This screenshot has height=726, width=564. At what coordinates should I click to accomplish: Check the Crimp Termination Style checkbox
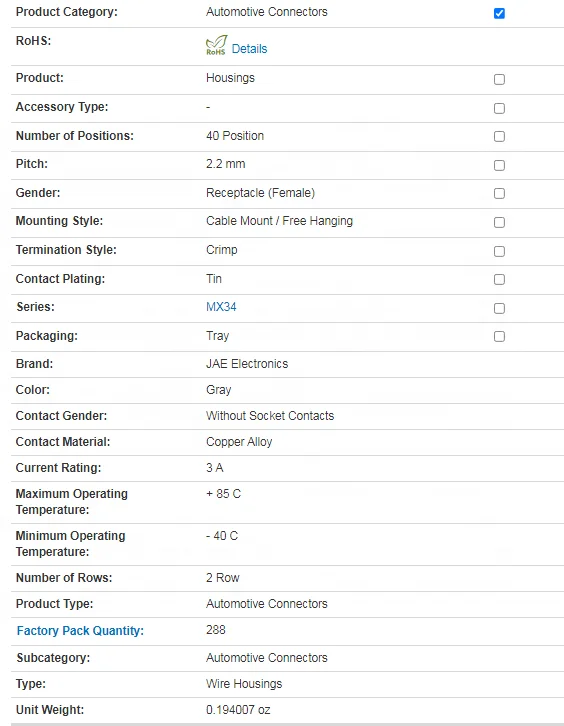pyautogui.click(x=499, y=251)
